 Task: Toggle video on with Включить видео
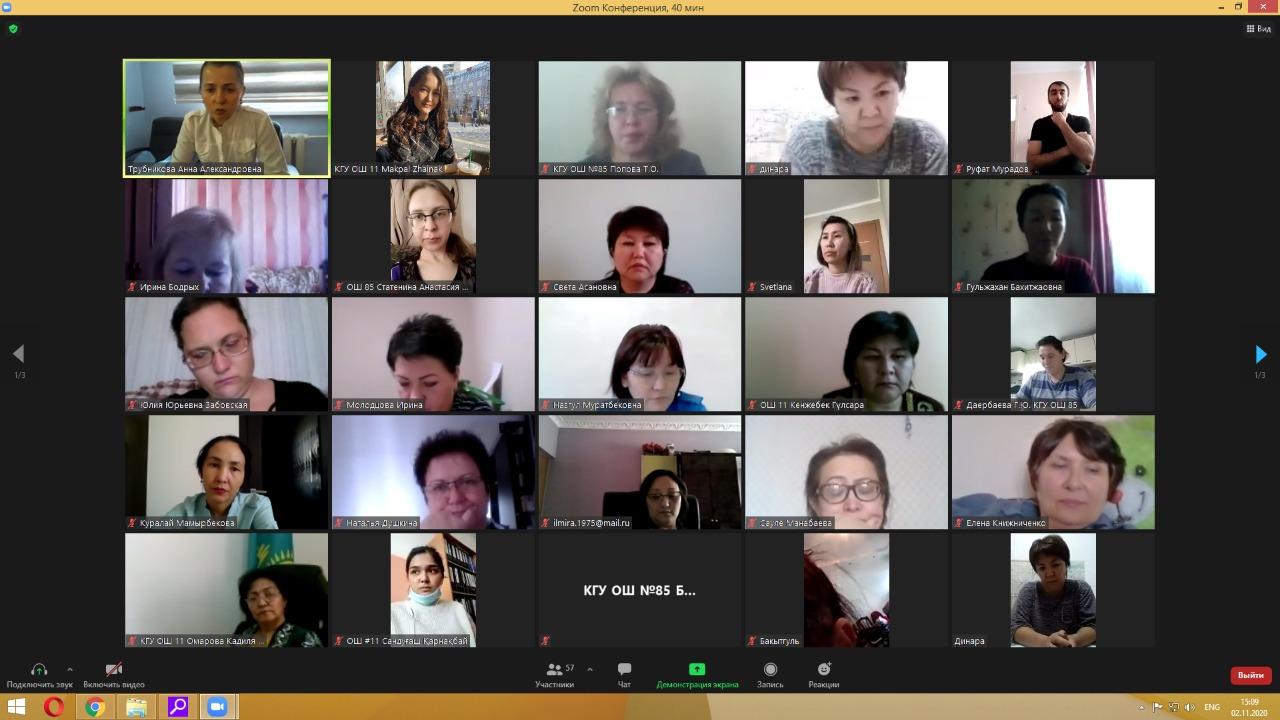click(114, 675)
